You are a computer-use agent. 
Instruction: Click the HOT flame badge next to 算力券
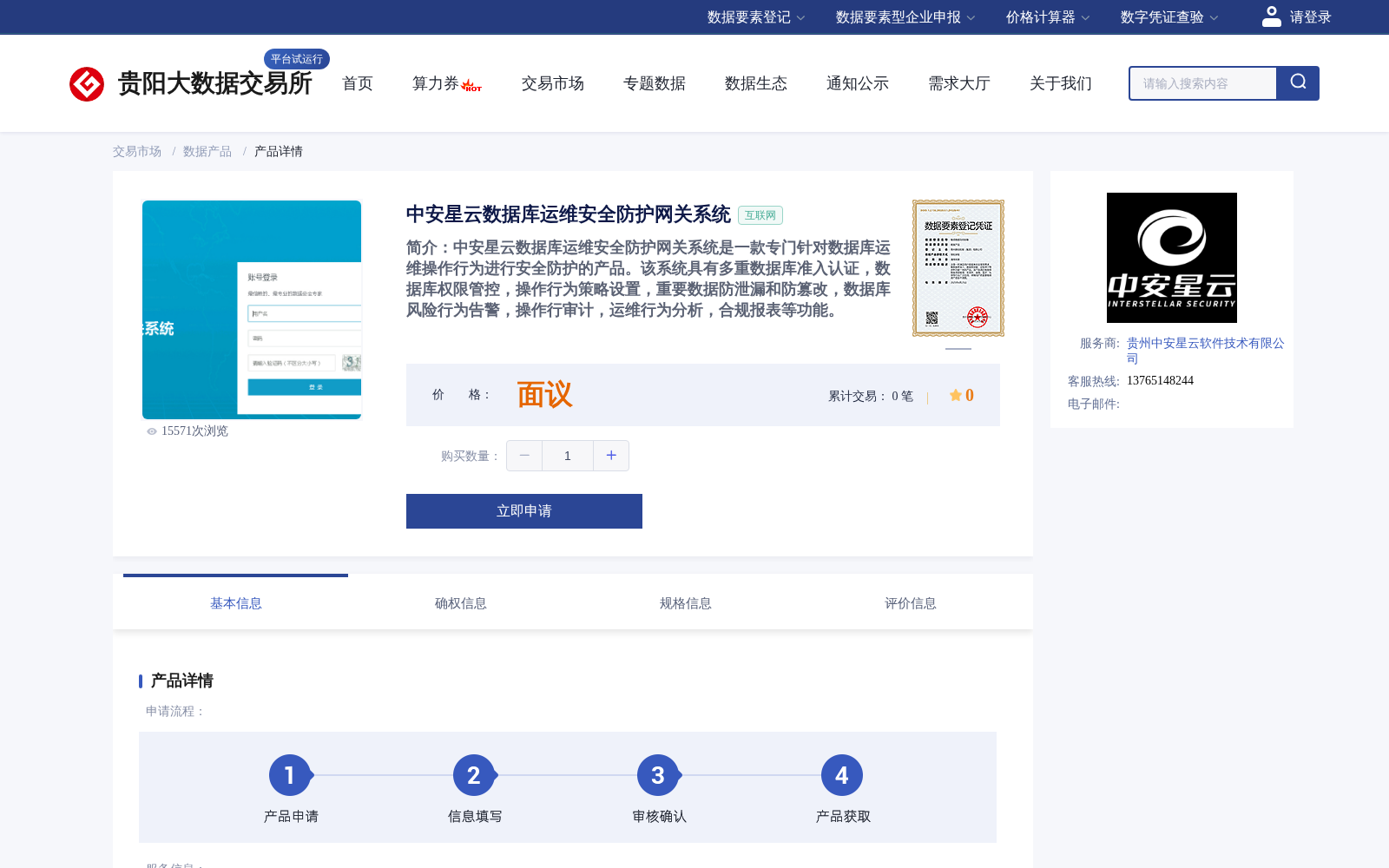click(x=471, y=85)
